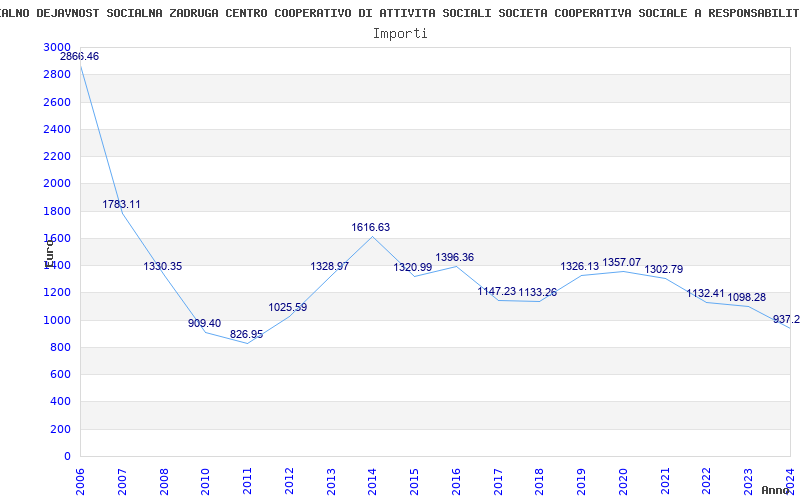Click the Anno x-axis title
The image size is (800, 500).
click(x=776, y=490)
